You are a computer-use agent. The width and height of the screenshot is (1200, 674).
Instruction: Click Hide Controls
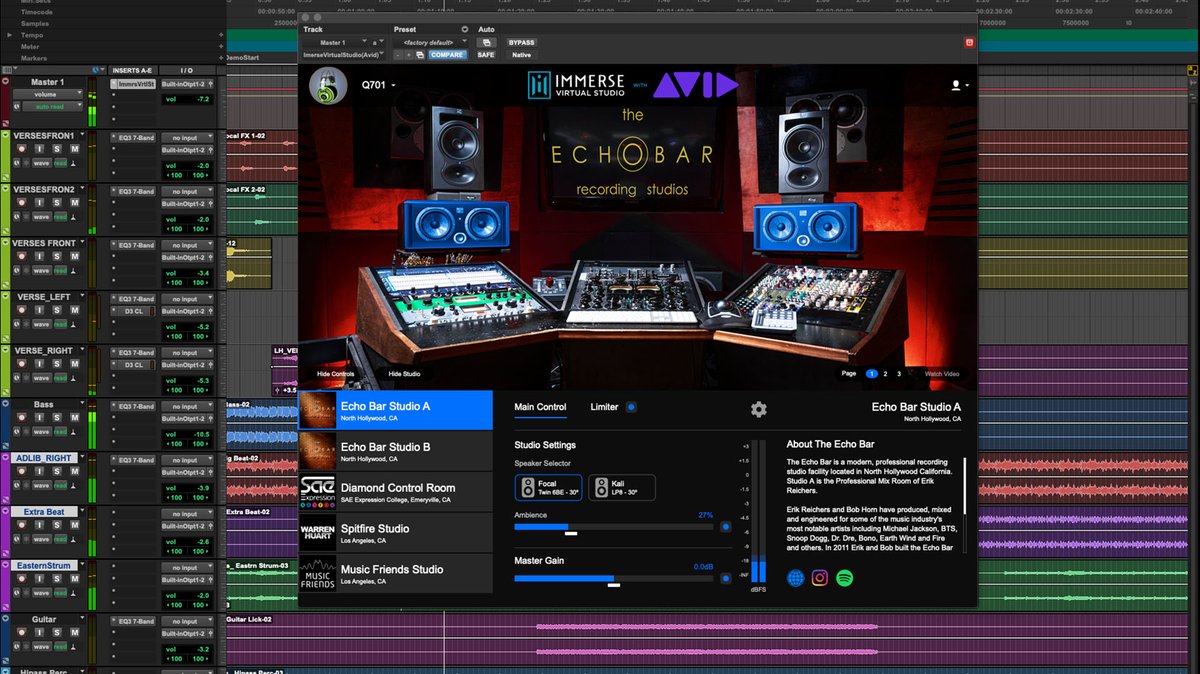pos(336,374)
